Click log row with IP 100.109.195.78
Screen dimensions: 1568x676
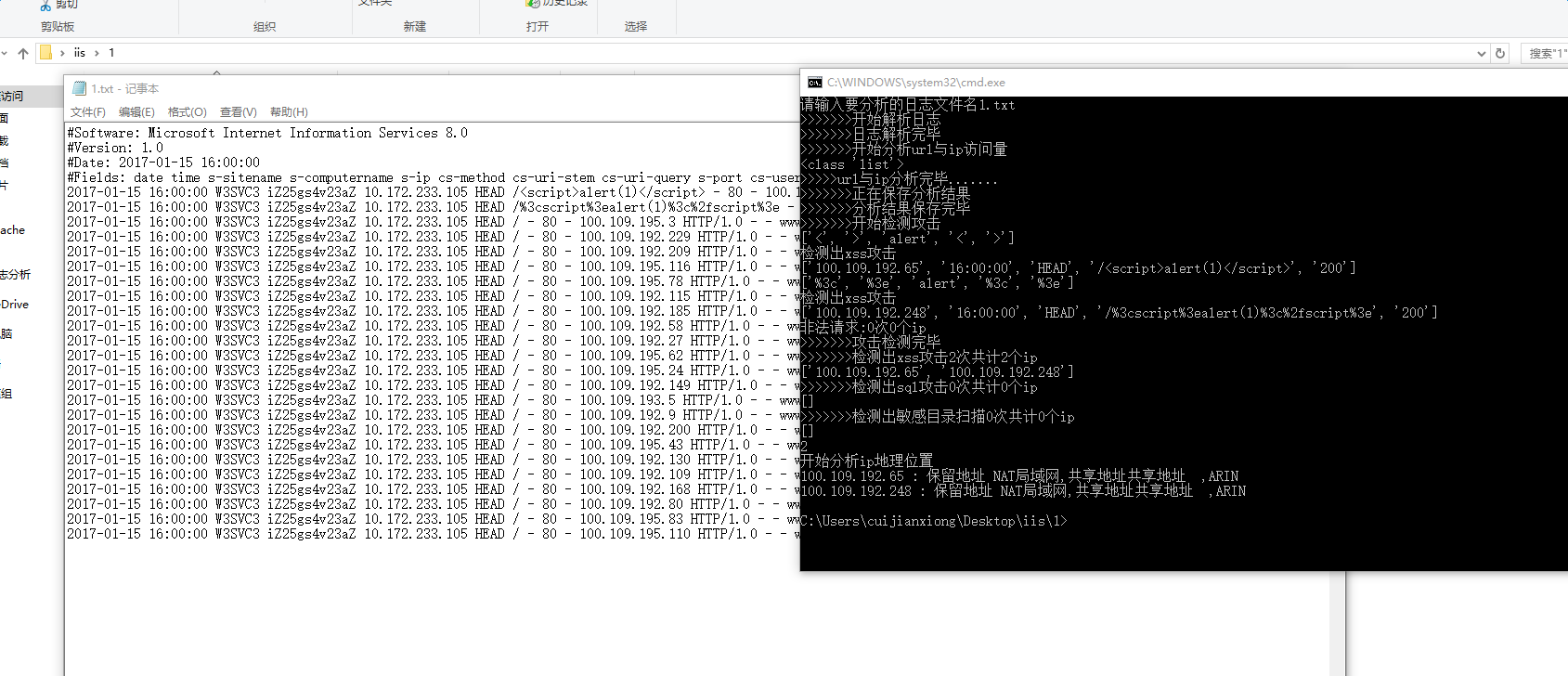click(433, 281)
